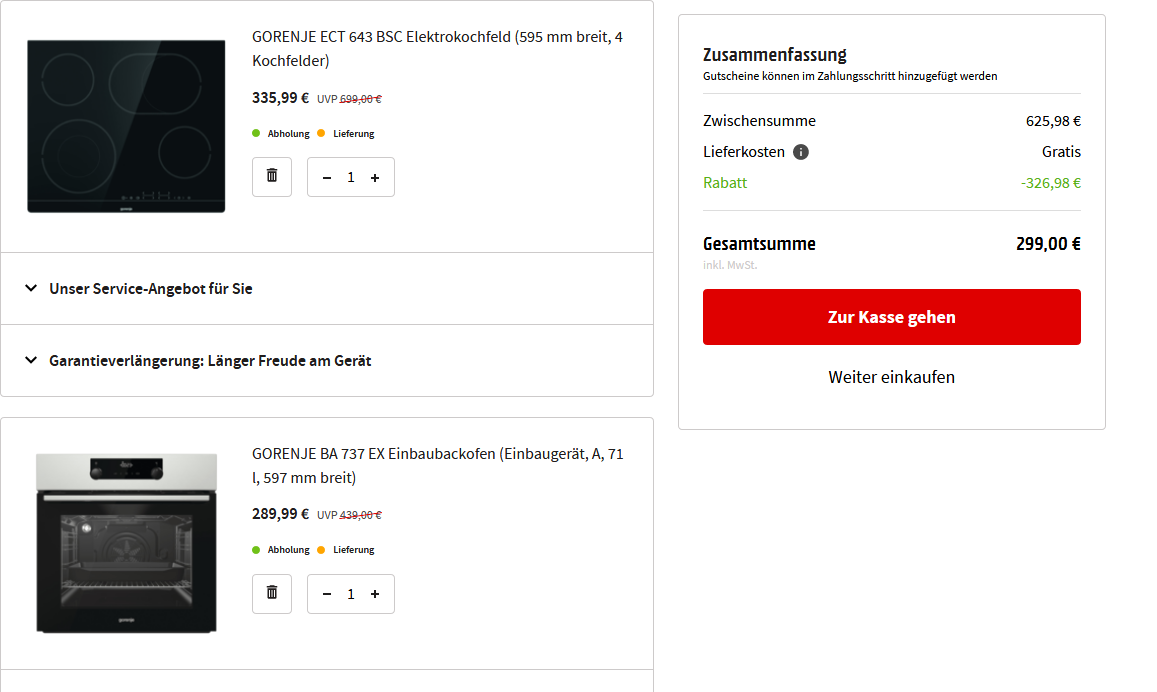Open the GORENJE BA 737 EX Einbaubackofen title
Image resolution: width=1157 pixels, height=692 pixels.
437,465
